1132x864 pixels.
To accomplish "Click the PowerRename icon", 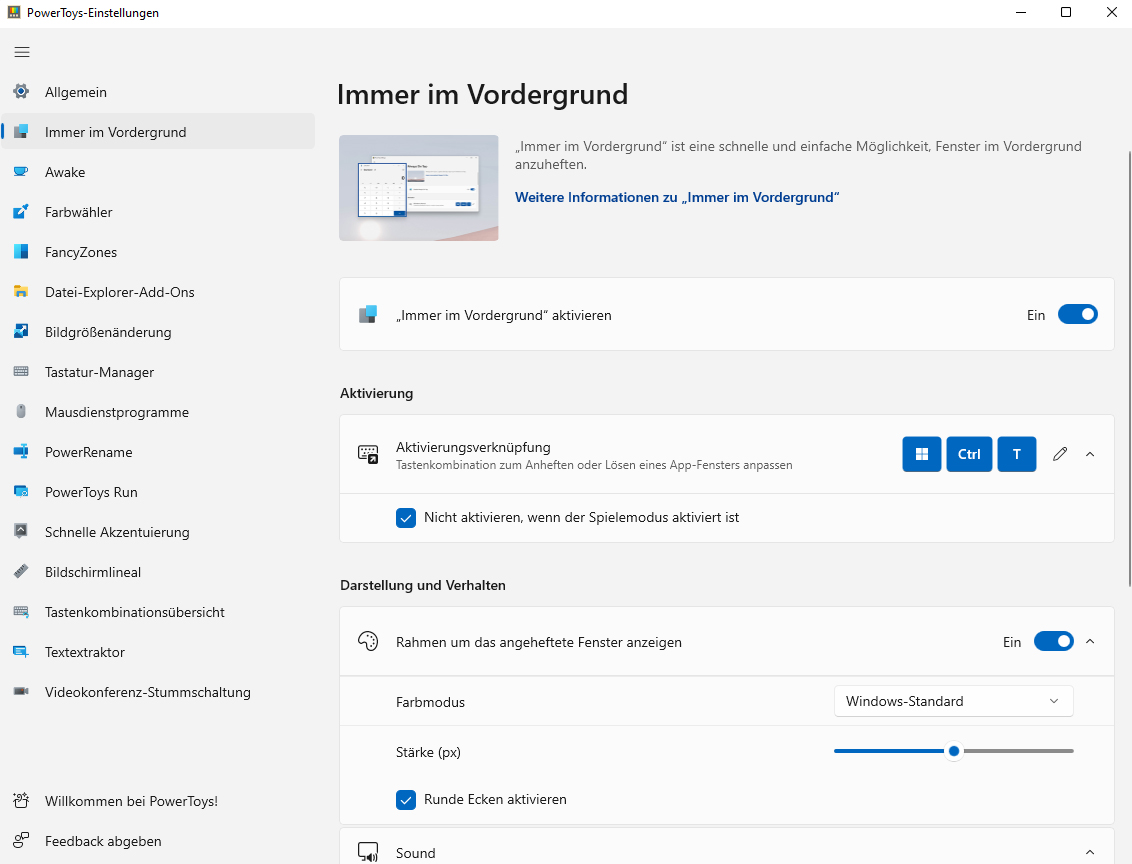I will 21,452.
